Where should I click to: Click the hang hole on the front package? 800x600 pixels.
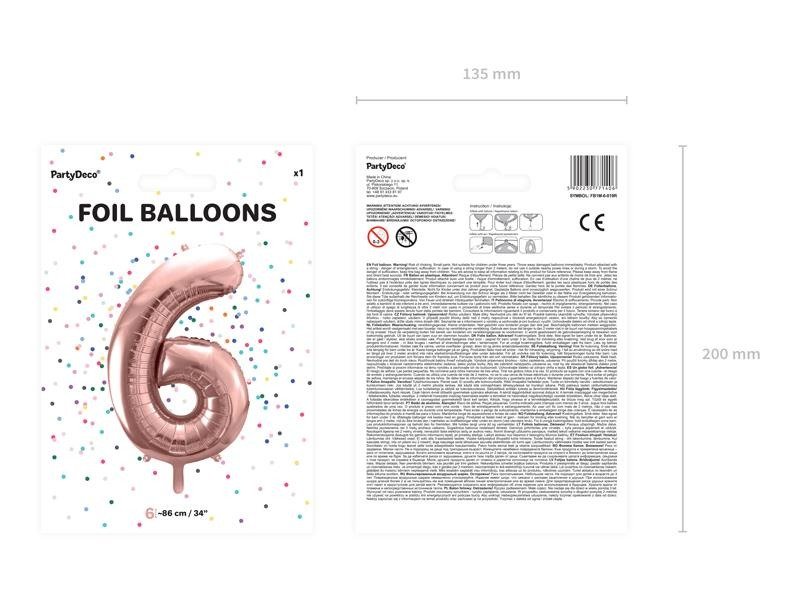coord(177,183)
